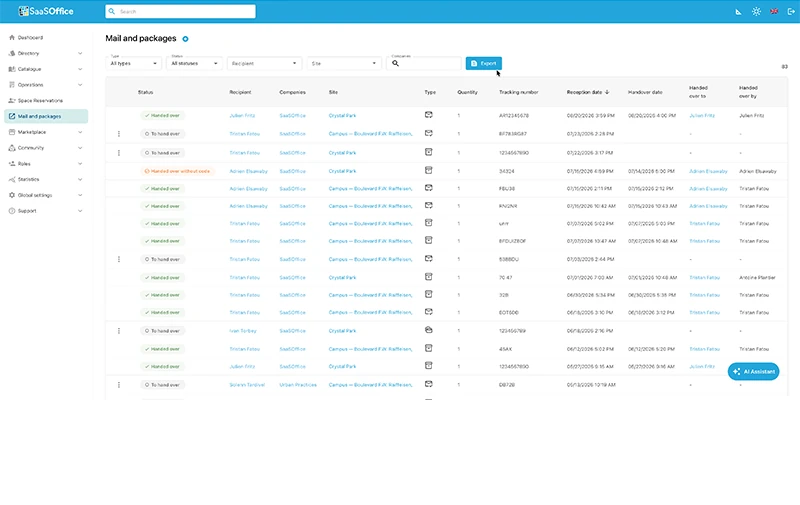The width and height of the screenshot is (800, 505).
Task: Click the logout icon in top bar
Action: 791,11
